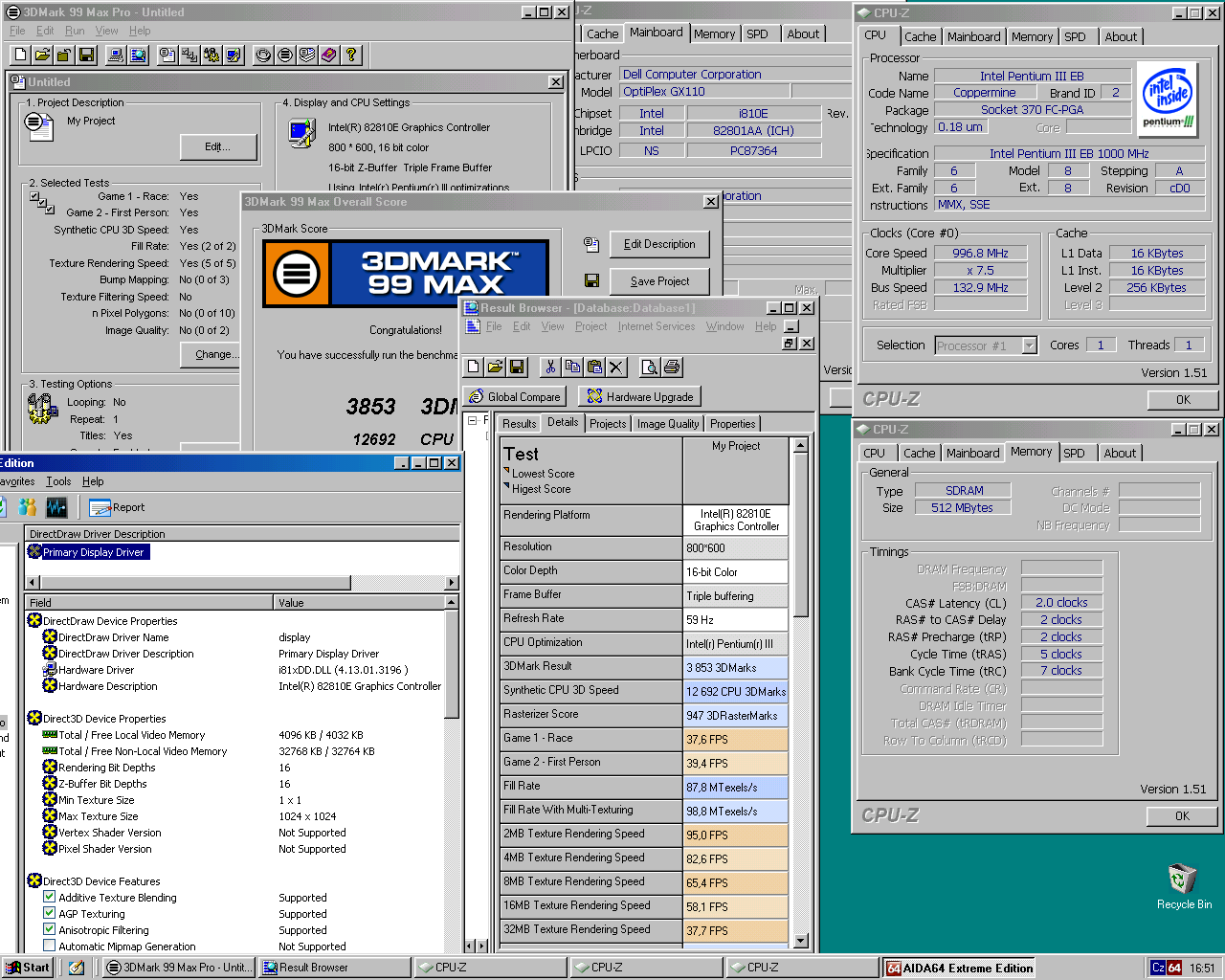Open the Tools menu in AIDA64
The image size is (1225, 980).
pyautogui.click(x=58, y=481)
